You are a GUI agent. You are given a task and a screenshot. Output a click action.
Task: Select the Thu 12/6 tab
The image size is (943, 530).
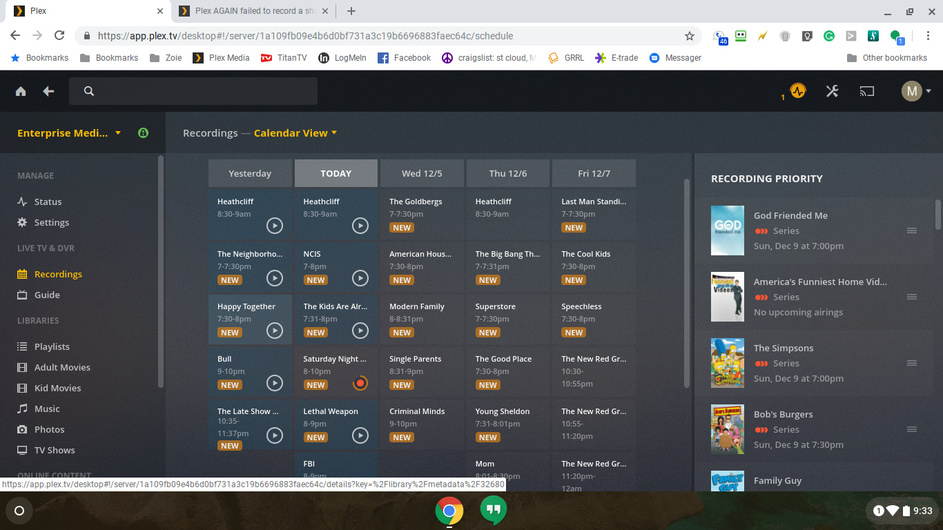(x=508, y=173)
